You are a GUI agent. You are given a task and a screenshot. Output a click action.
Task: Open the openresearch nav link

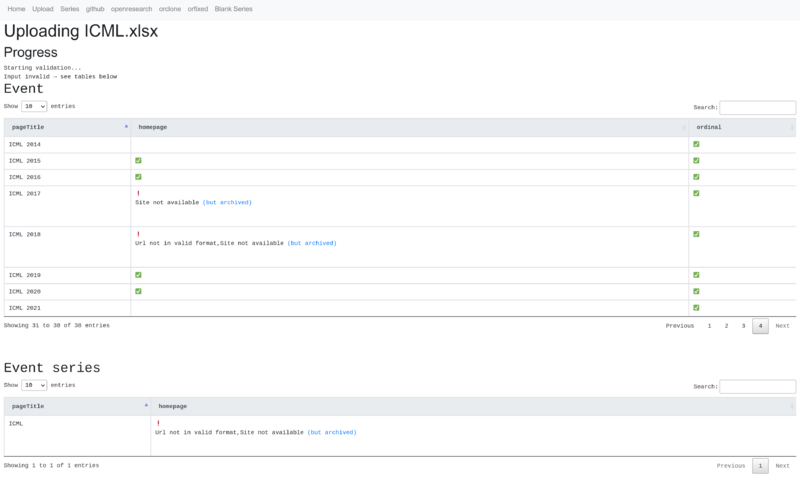click(x=132, y=9)
